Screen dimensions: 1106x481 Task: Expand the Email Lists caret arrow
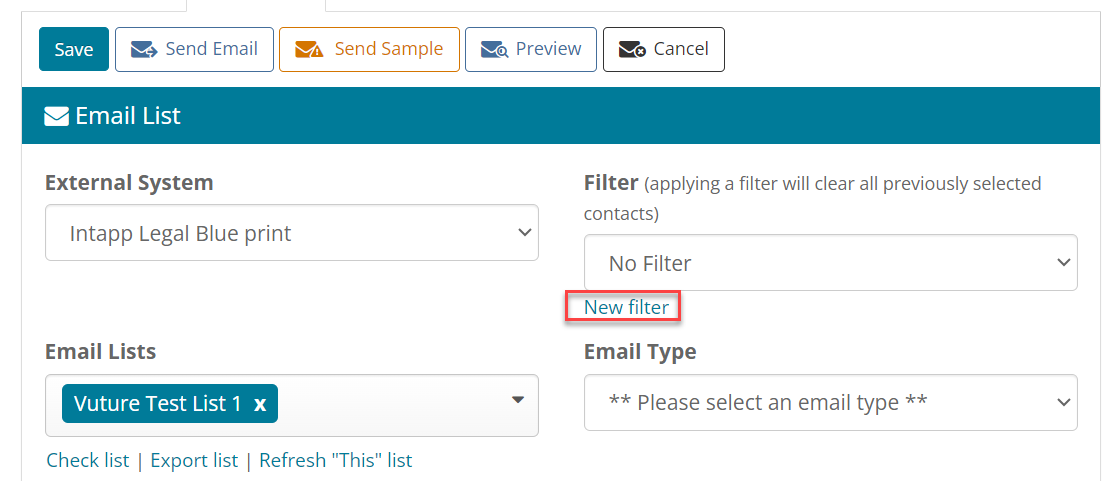click(x=518, y=400)
